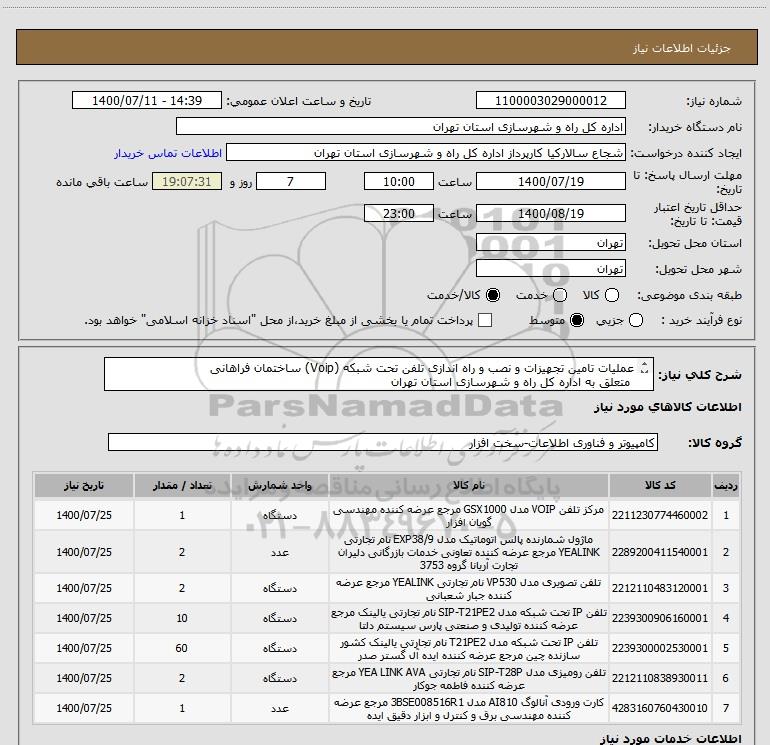Viewport: 770px width, 745px height.
Task: Click the goods group field کامپیوتر و فناوری اطلاعات
Action: click(x=383, y=442)
